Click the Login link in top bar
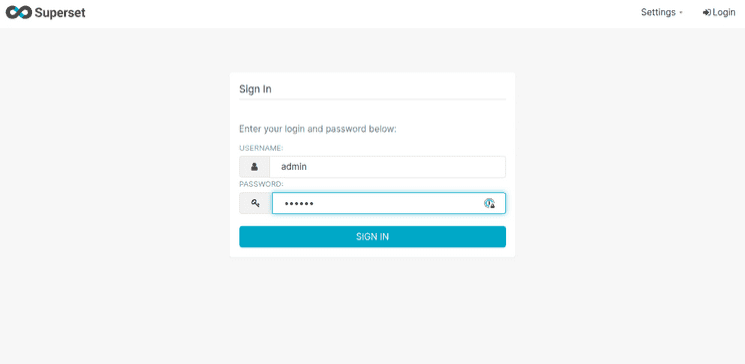The height and width of the screenshot is (364, 745). [719, 12]
